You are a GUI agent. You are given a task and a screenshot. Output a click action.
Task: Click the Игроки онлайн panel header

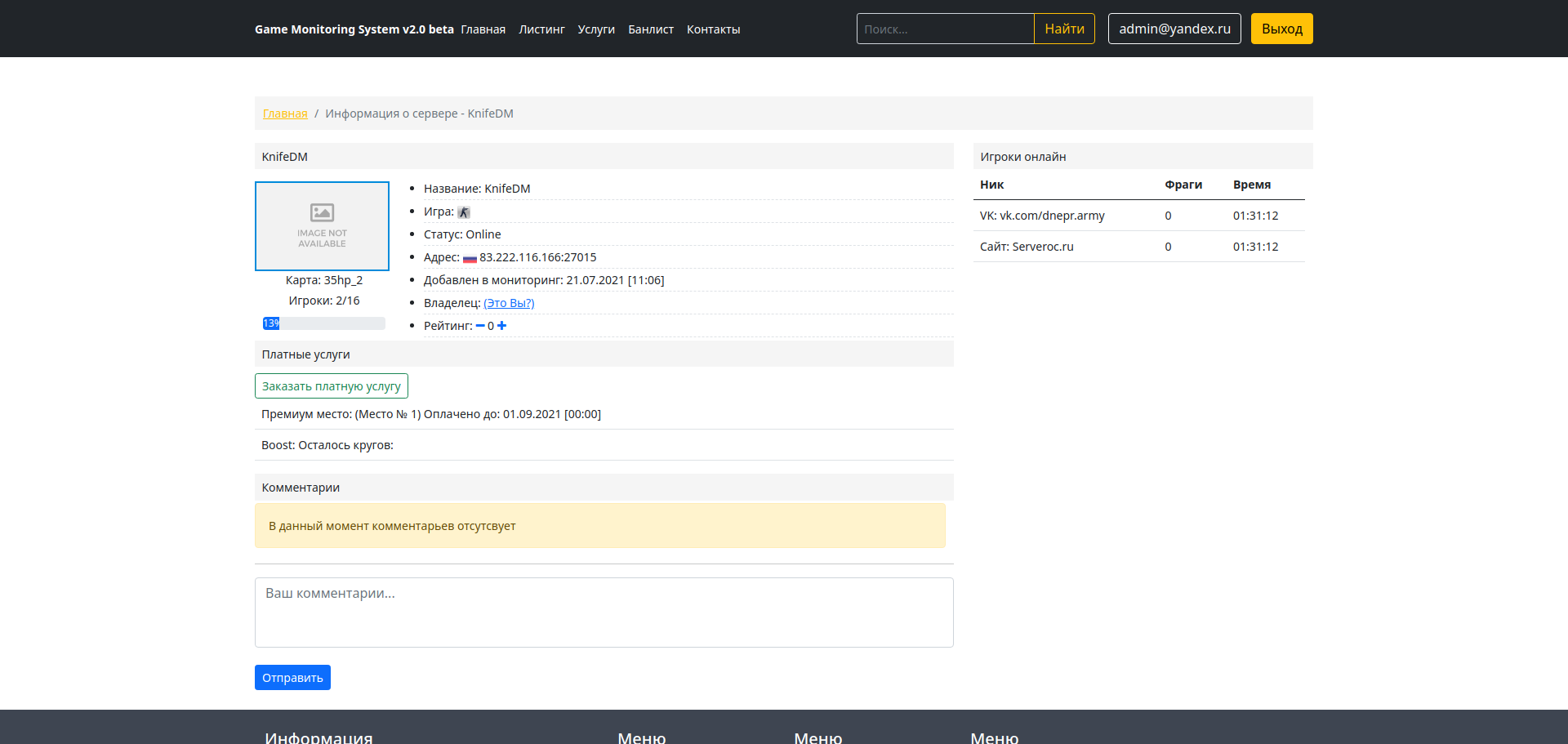1143,156
